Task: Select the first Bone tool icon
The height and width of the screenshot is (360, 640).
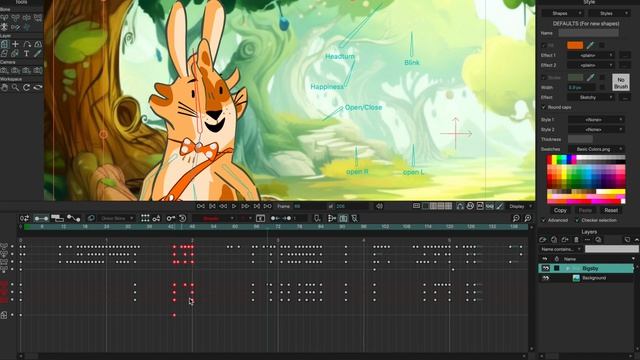Action: (4, 18)
